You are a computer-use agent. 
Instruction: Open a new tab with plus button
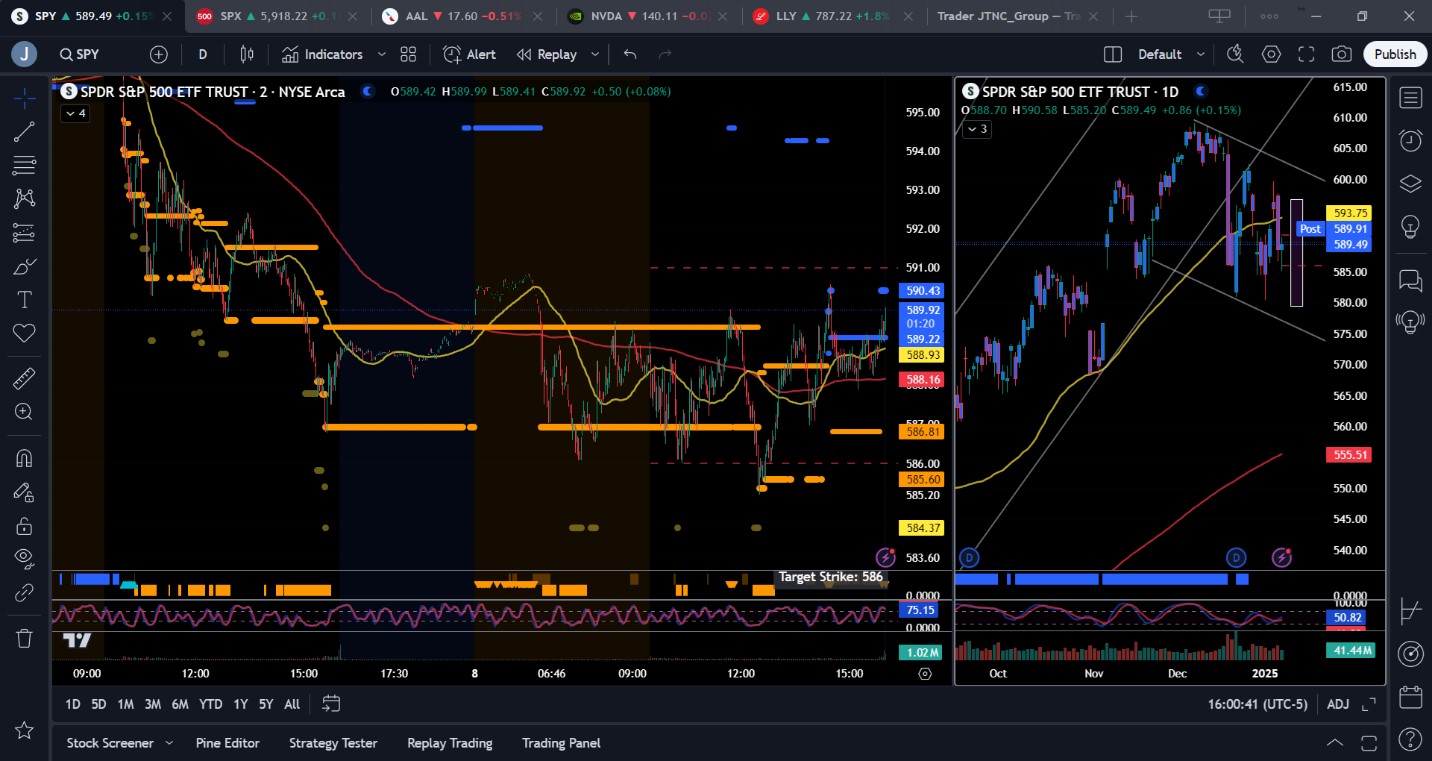coord(1131,16)
